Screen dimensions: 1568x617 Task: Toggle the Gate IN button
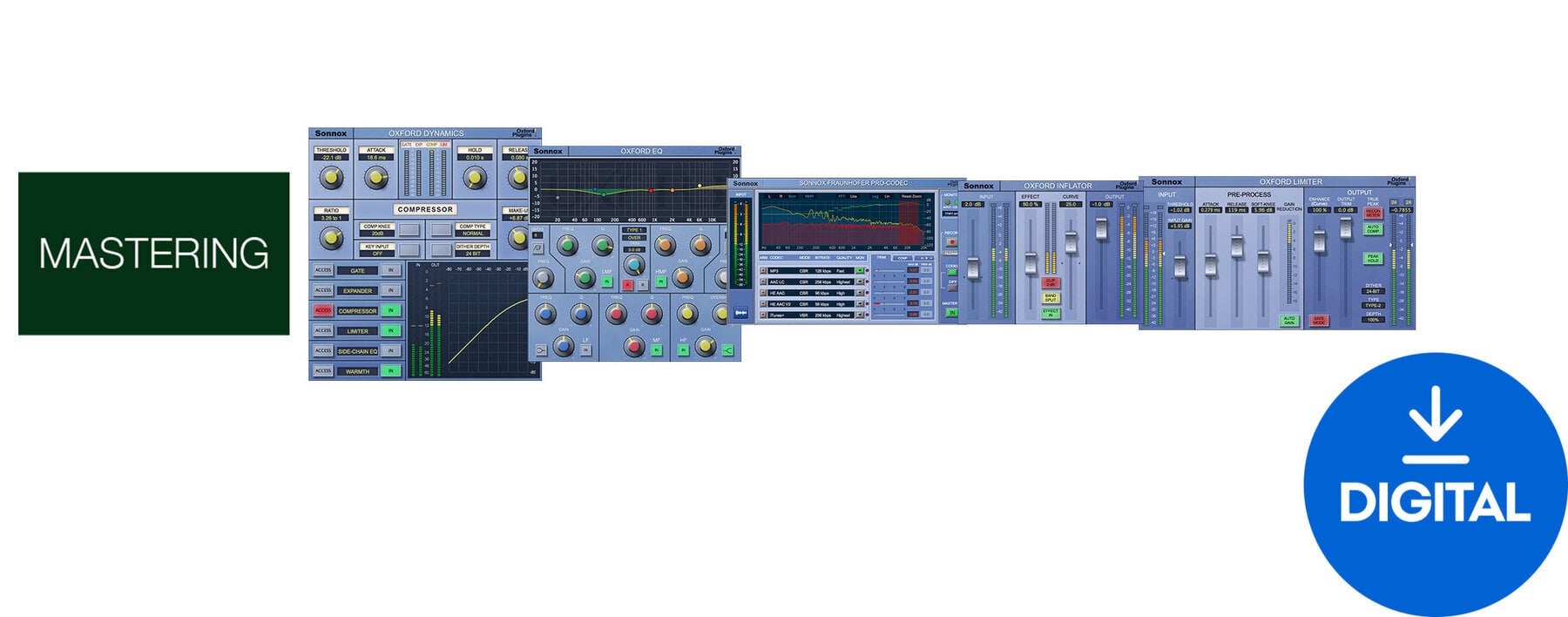[x=391, y=270]
